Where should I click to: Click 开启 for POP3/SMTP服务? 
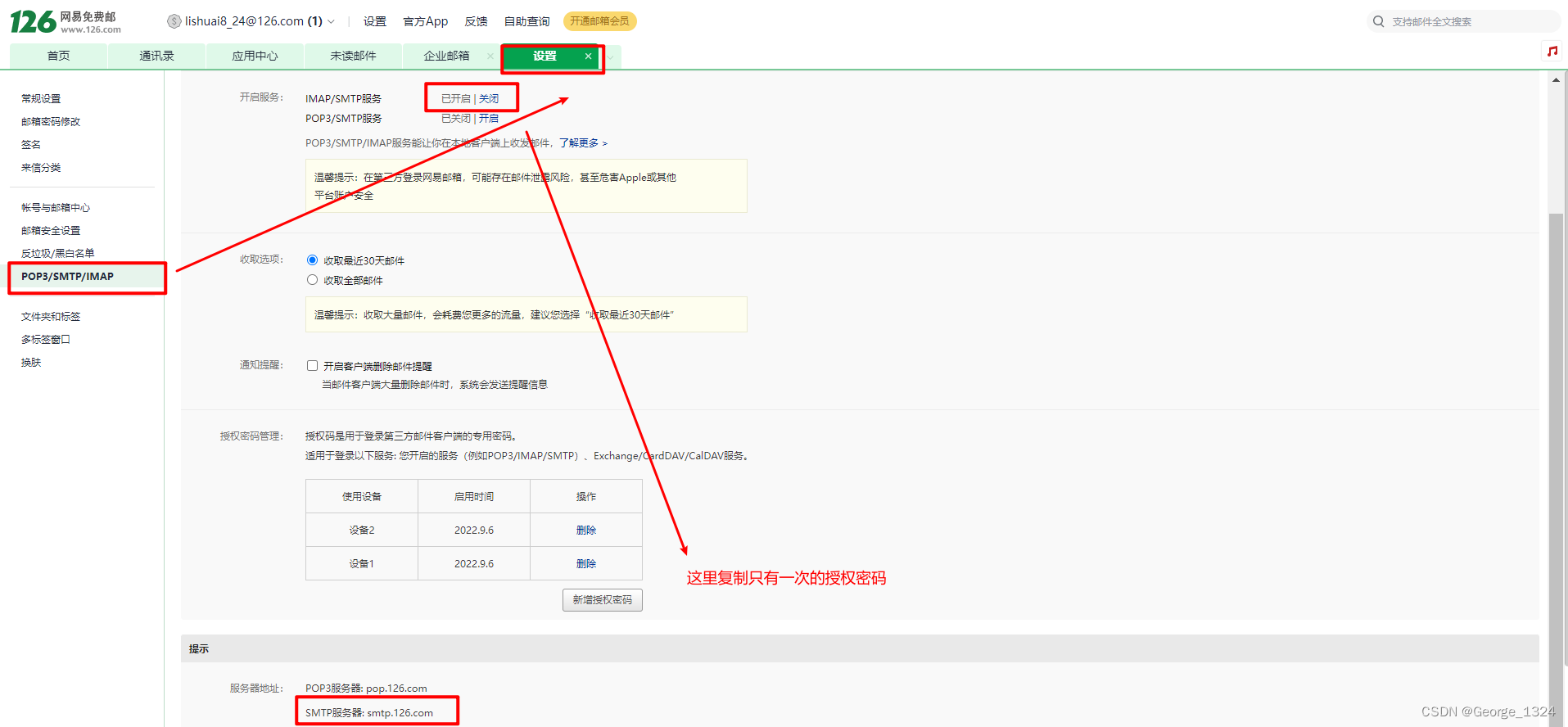[489, 118]
